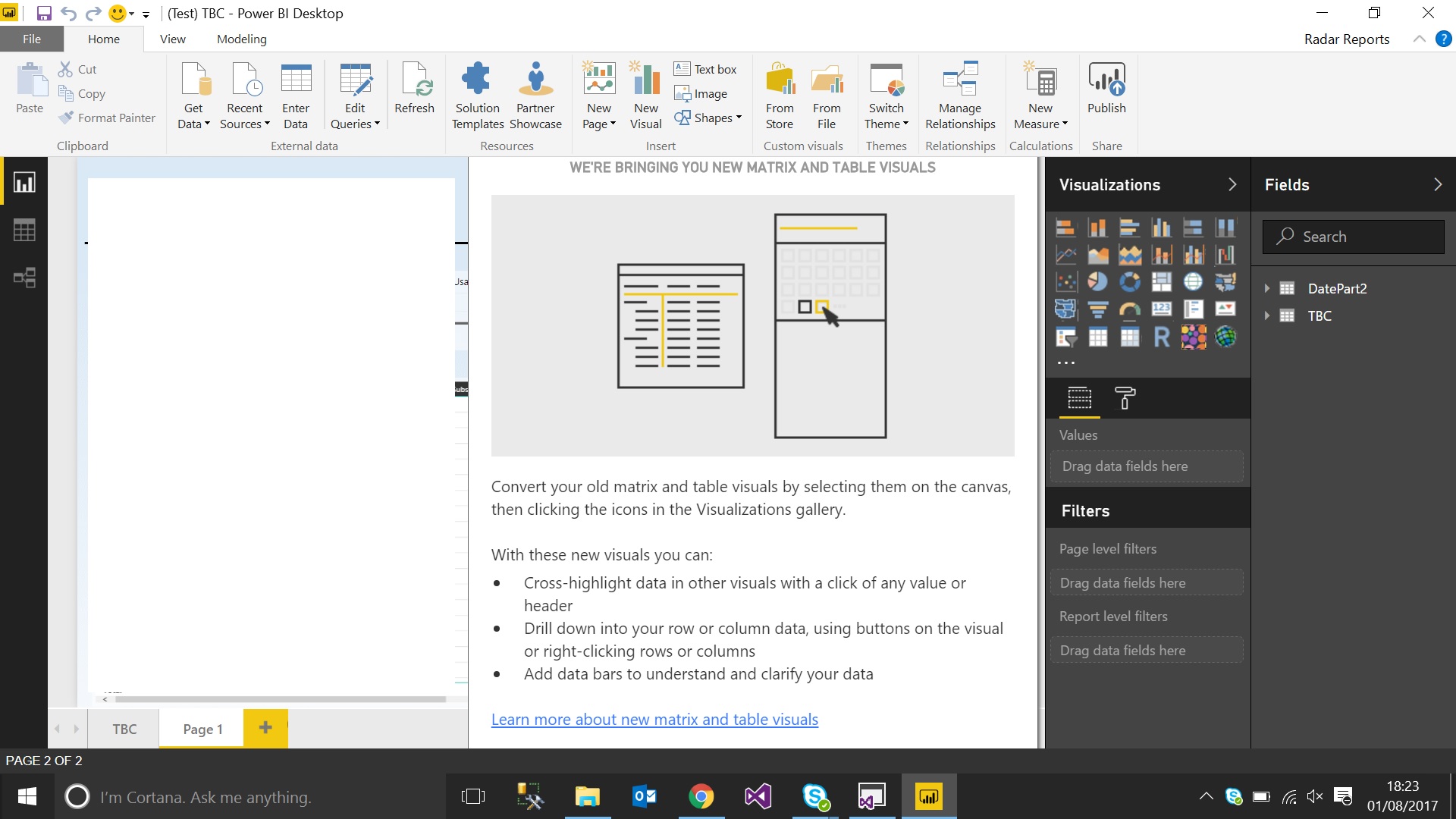The image size is (1456, 819).
Task: Open the Format paint roller pane
Action: 1125,398
